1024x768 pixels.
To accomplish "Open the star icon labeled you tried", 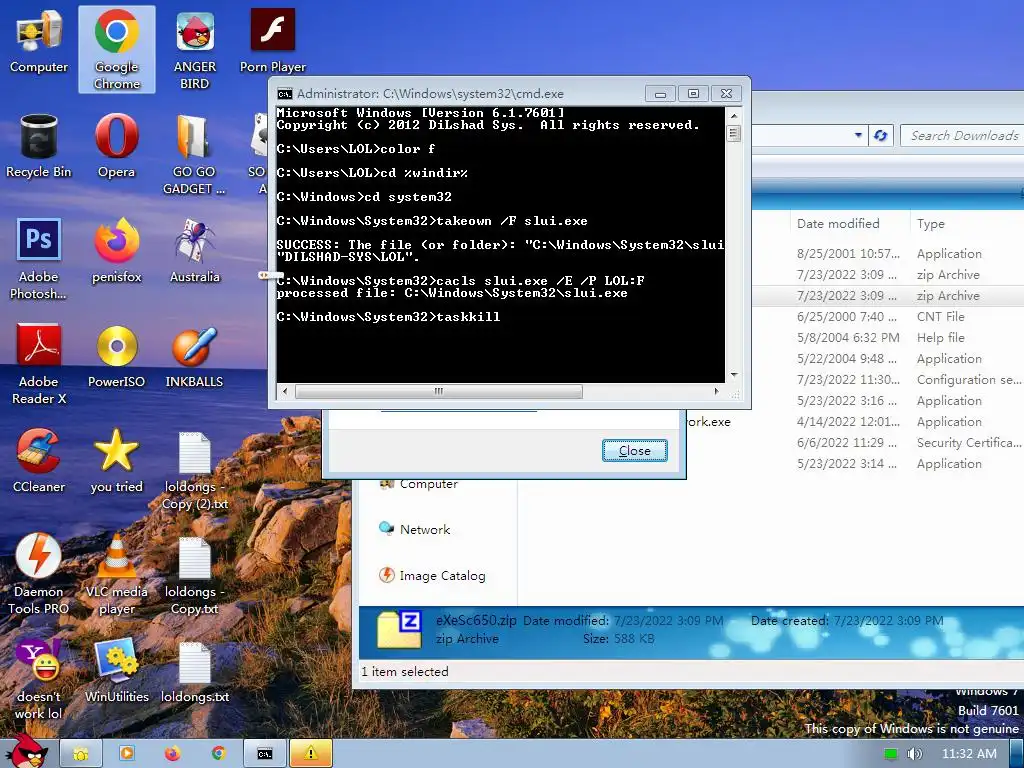I will click(x=116, y=461).
